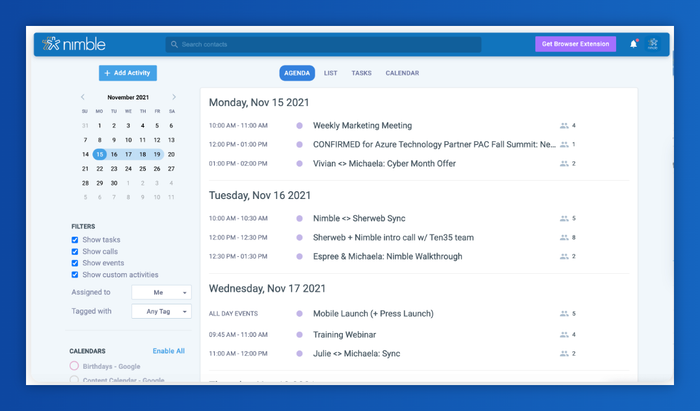Toggle Show events checkbox
Screen dimensions: 700x411
pos(75,263)
